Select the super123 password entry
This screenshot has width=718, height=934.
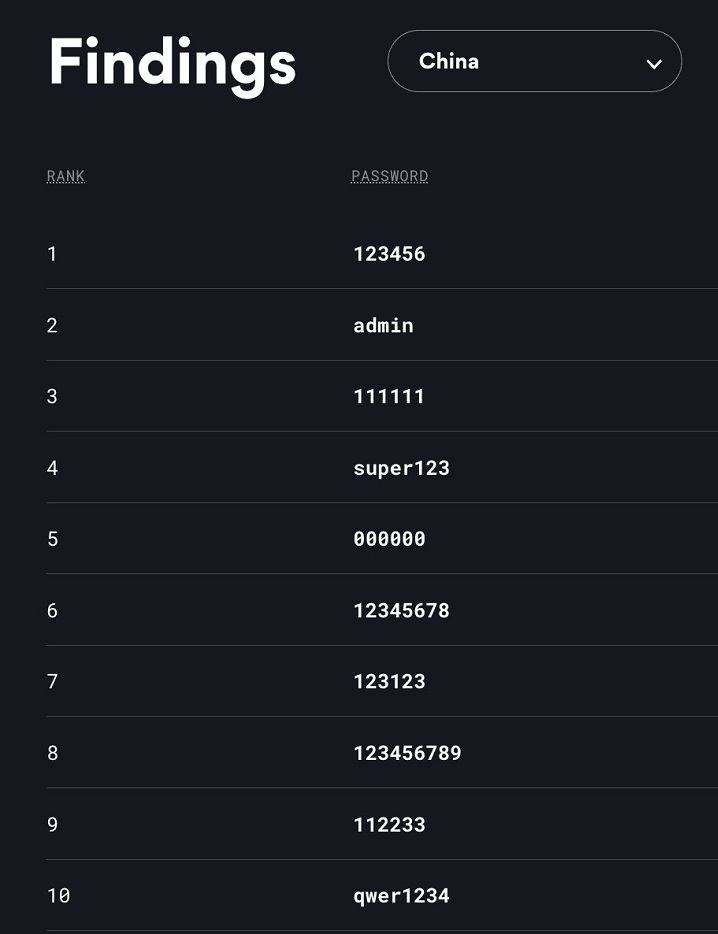click(x=401, y=468)
